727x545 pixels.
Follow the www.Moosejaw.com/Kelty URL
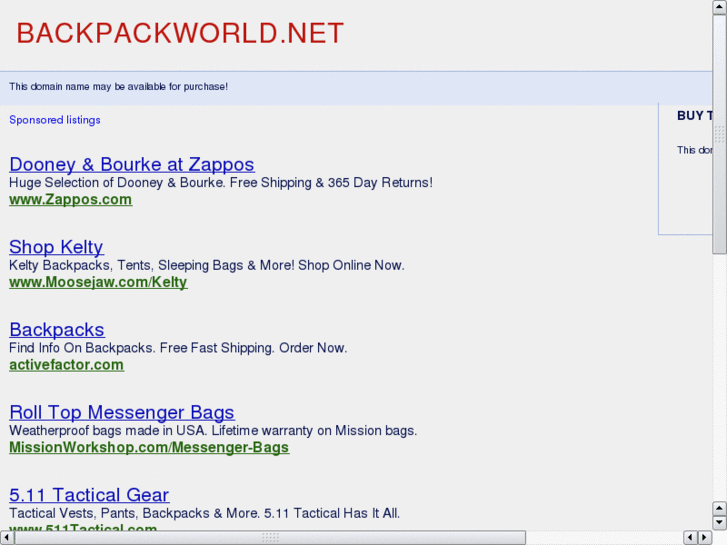pos(98,282)
